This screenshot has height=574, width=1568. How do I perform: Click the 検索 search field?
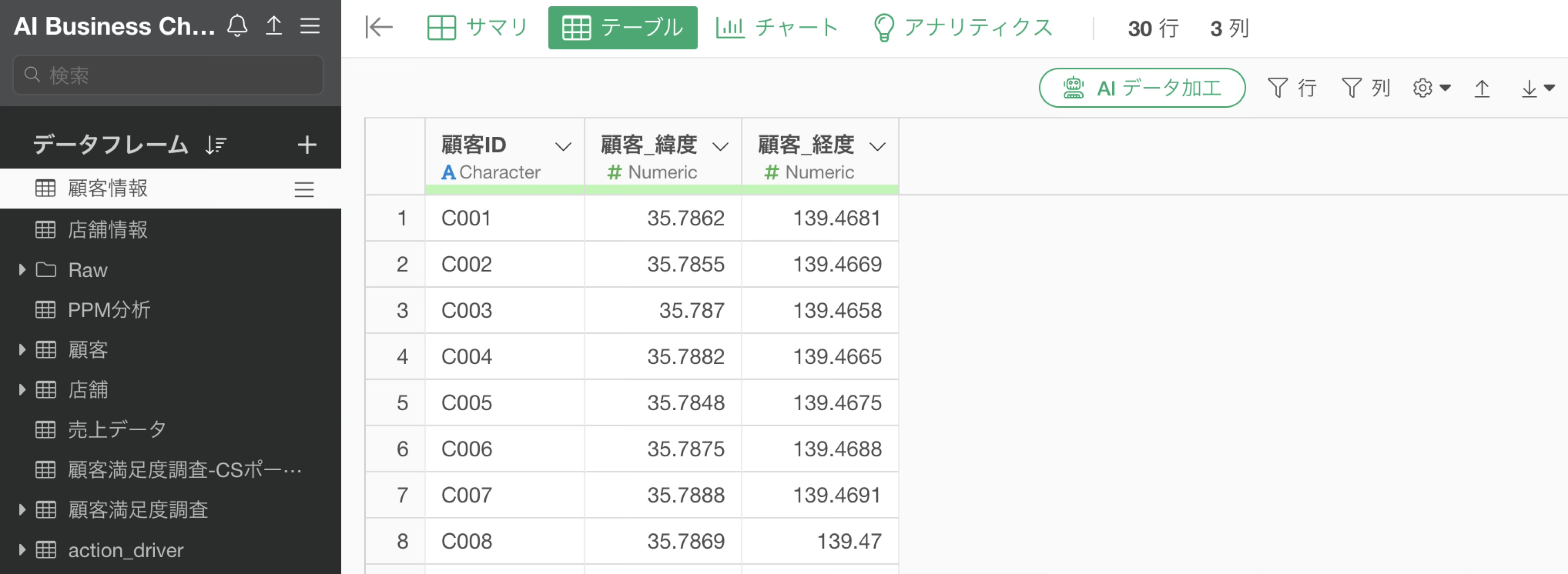point(168,76)
